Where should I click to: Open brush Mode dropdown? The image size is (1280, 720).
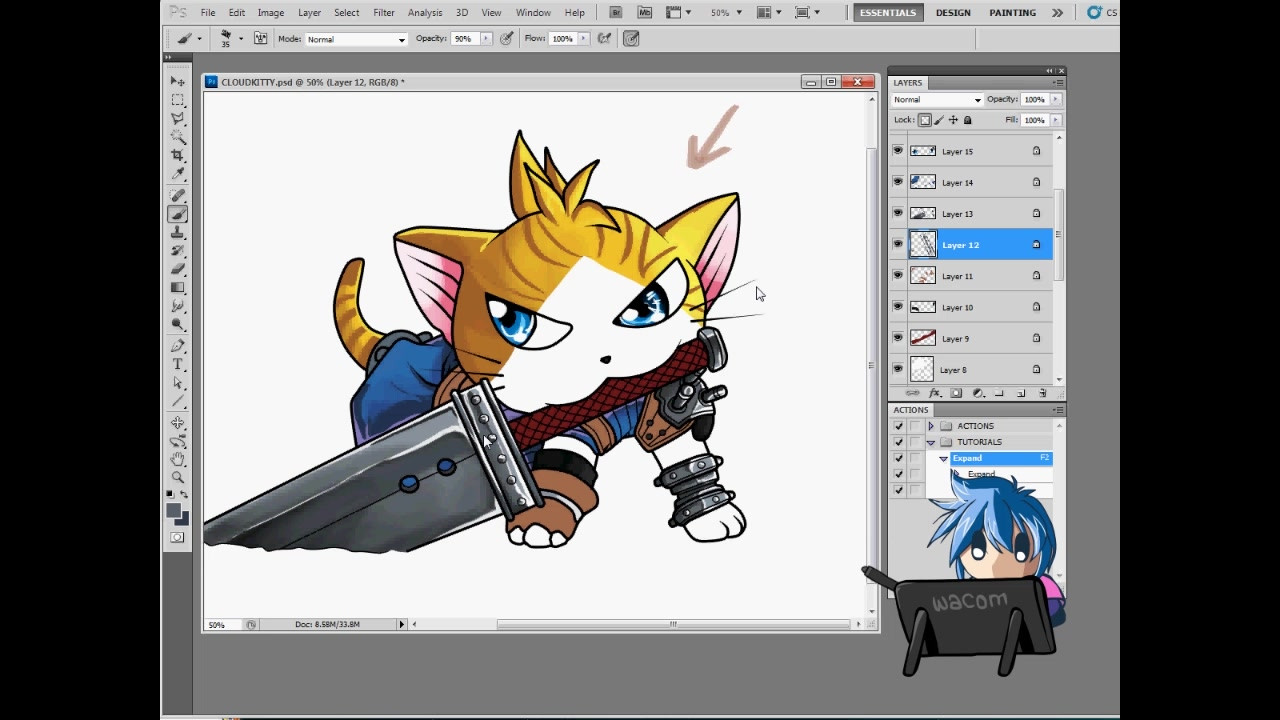click(356, 39)
